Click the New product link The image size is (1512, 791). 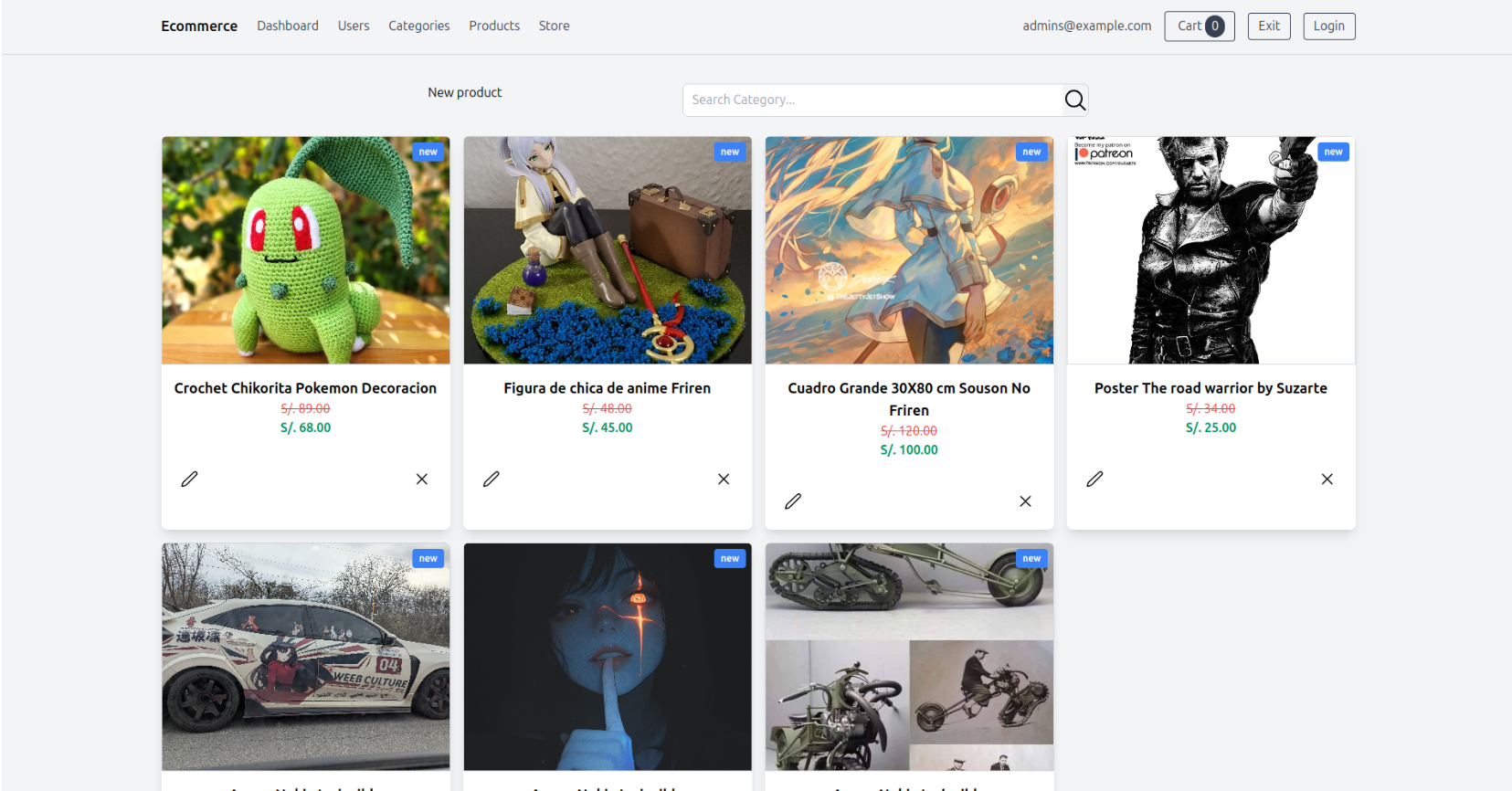coord(464,92)
